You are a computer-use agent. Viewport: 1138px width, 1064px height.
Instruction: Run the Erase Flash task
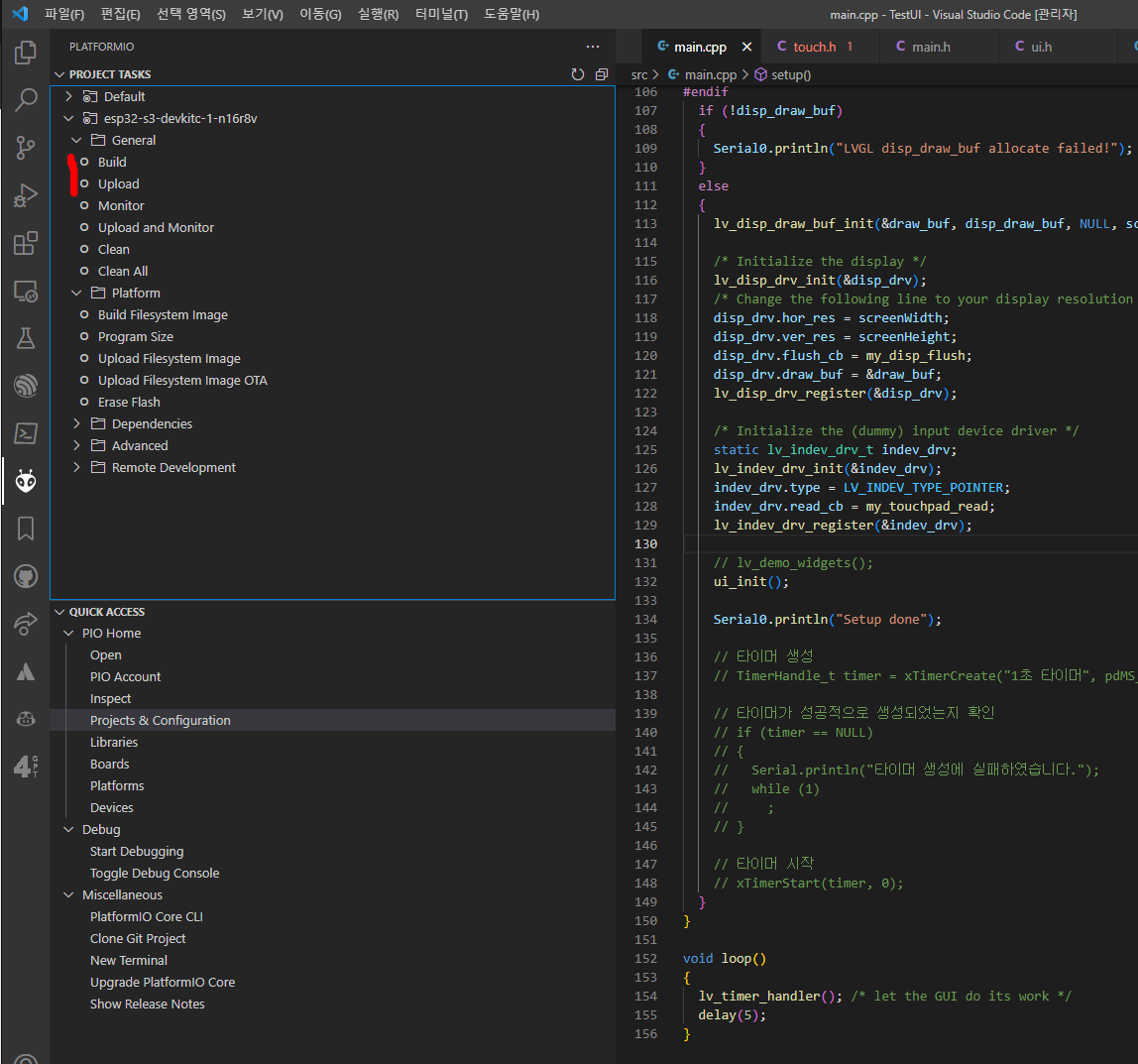pos(129,402)
